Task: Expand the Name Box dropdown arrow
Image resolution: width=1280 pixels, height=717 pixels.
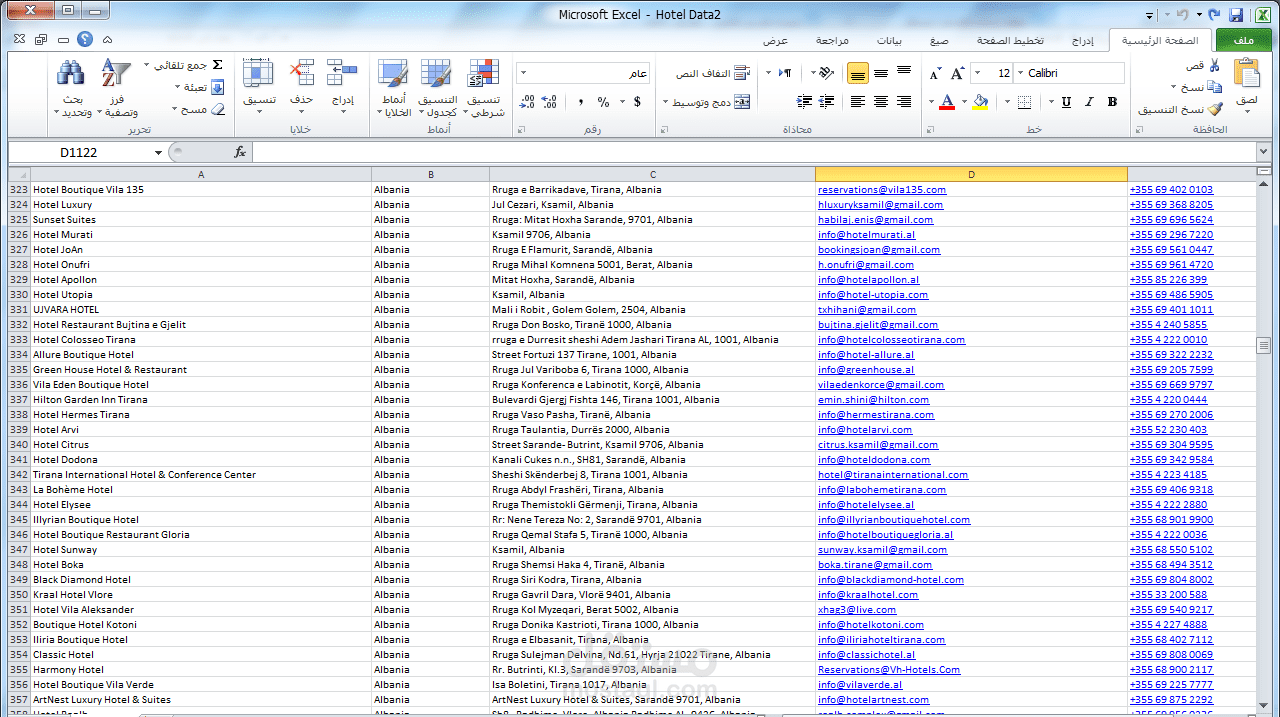Action: point(158,153)
